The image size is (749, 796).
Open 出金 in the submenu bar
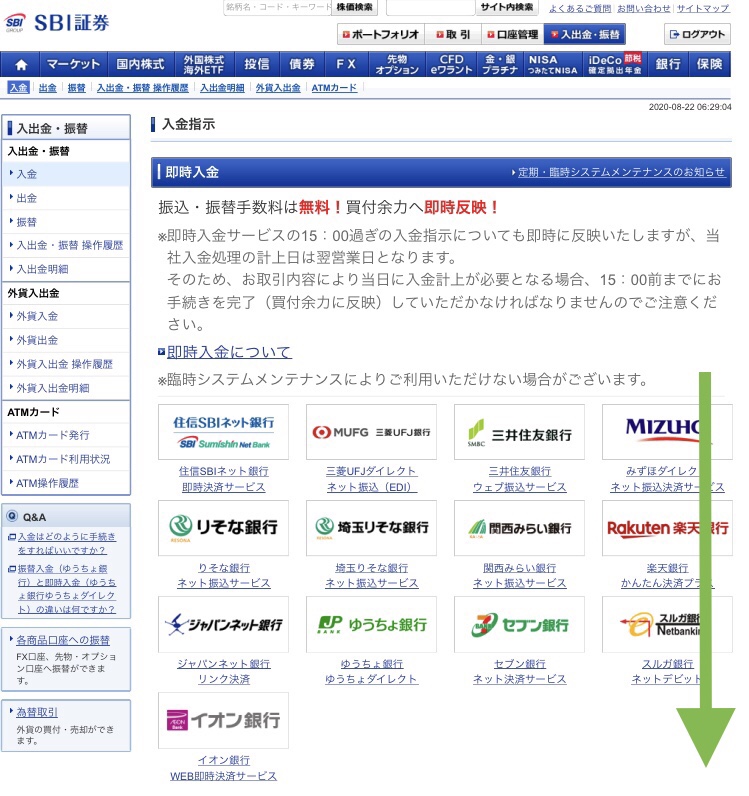(x=48, y=88)
